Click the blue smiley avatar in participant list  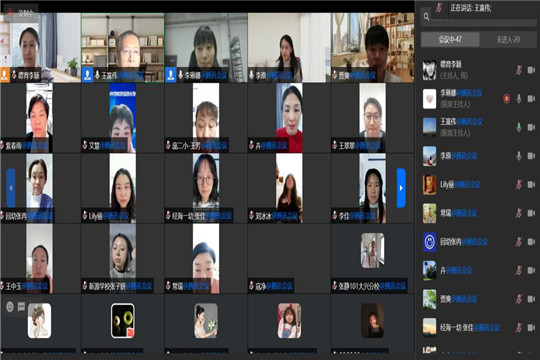tap(429, 242)
